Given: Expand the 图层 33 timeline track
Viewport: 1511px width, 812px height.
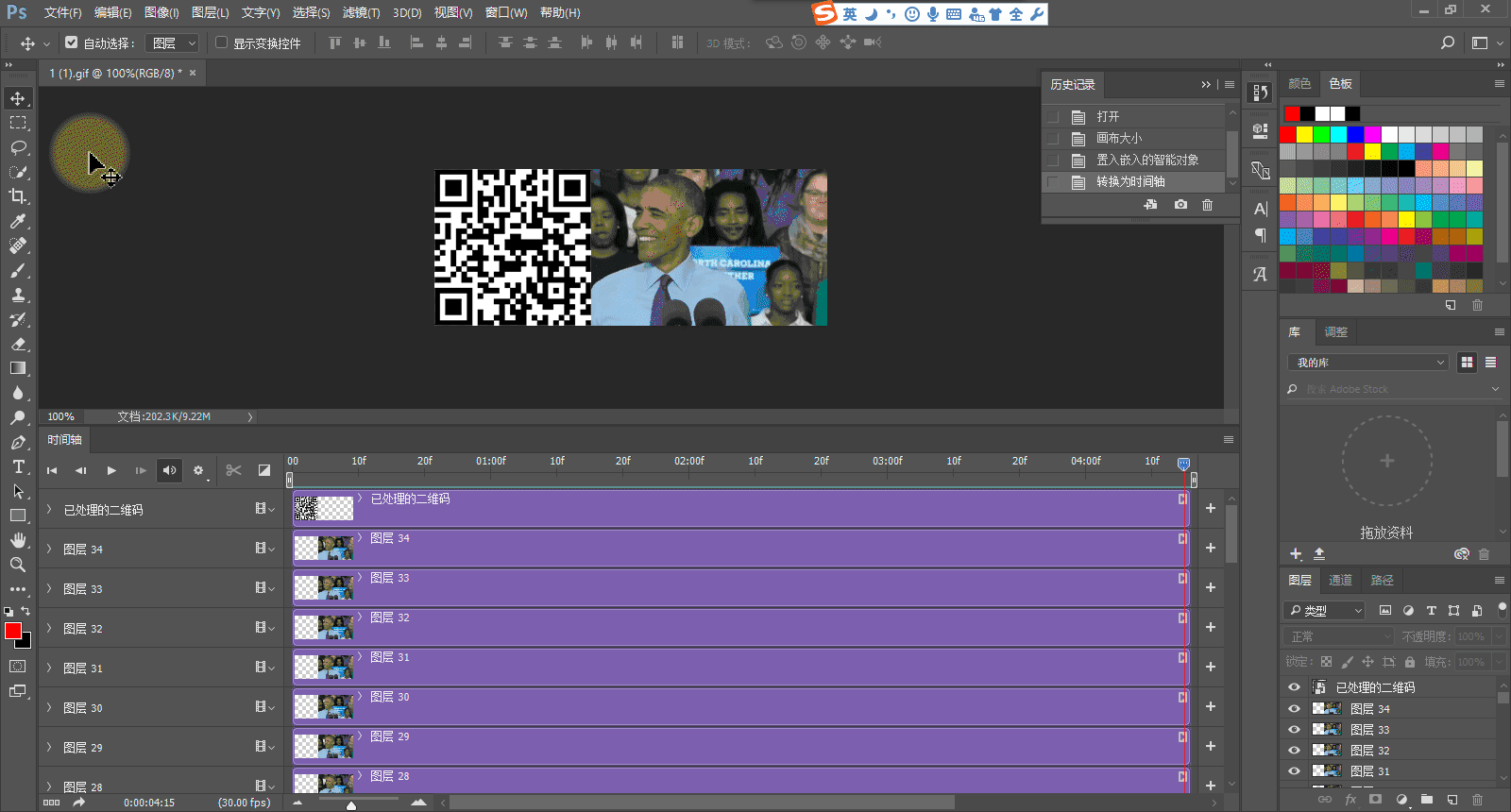Looking at the screenshot, I should coord(49,588).
